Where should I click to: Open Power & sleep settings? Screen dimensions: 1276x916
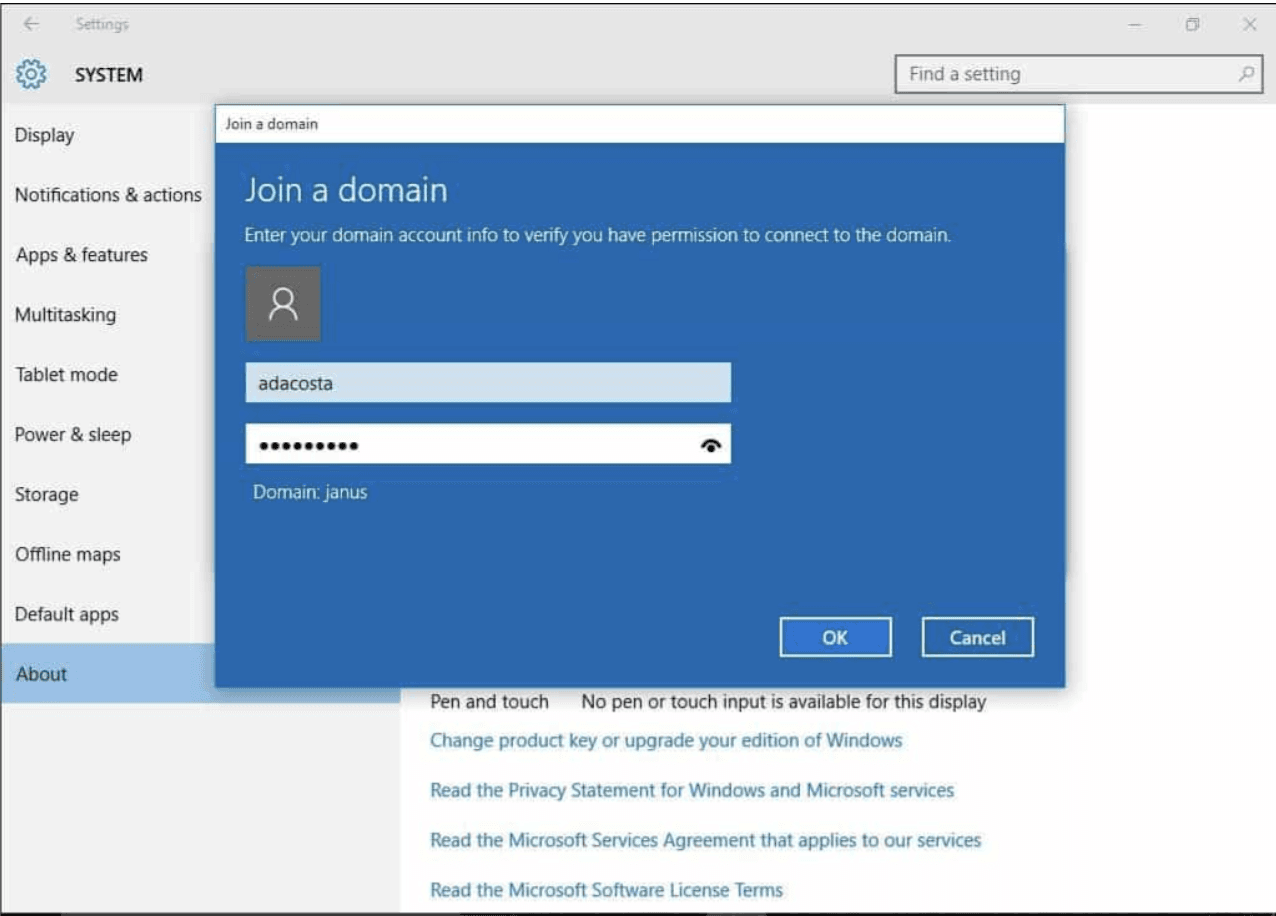click(72, 435)
